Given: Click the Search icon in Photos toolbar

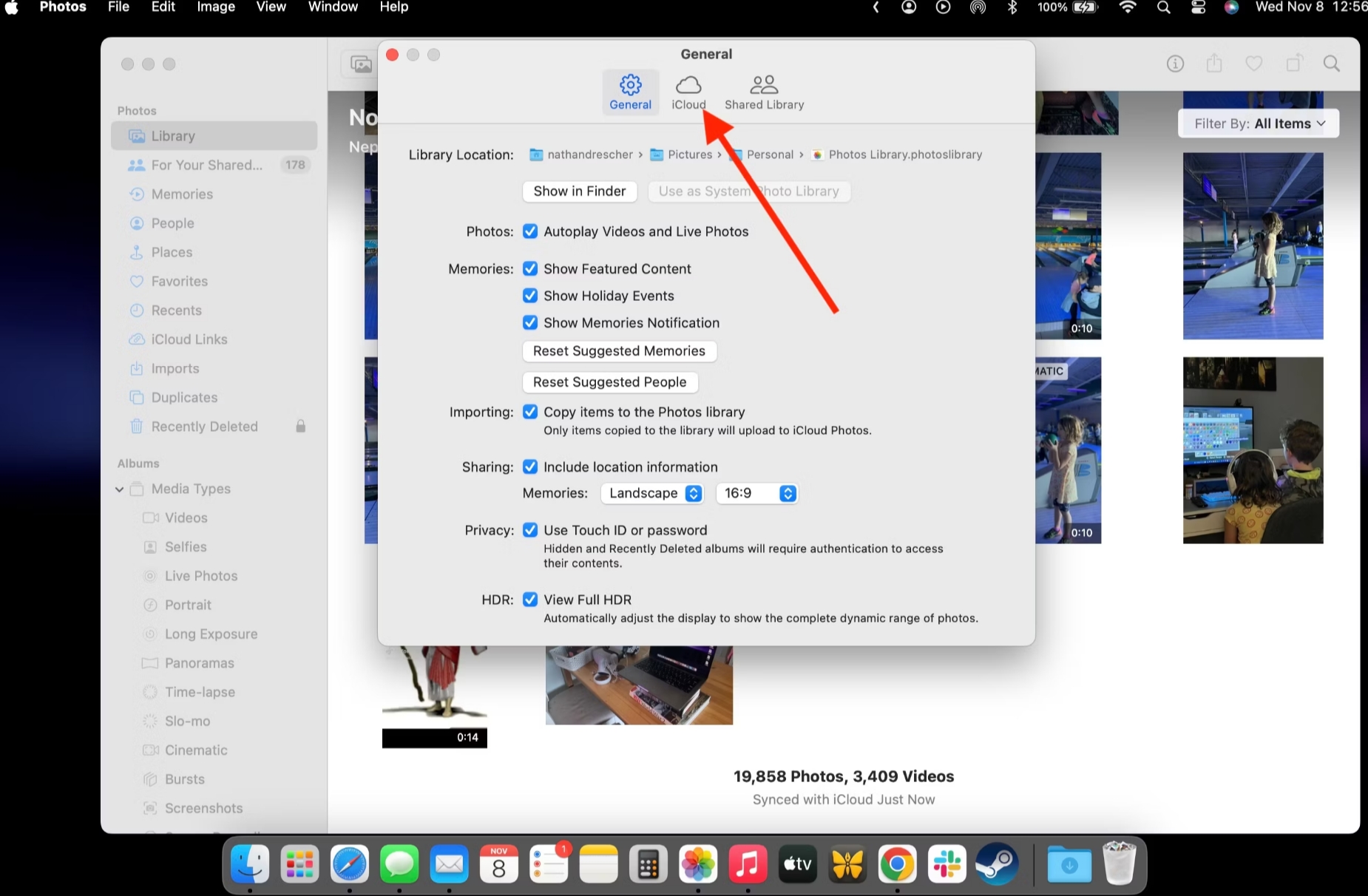Looking at the screenshot, I should tap(1332, 64).
